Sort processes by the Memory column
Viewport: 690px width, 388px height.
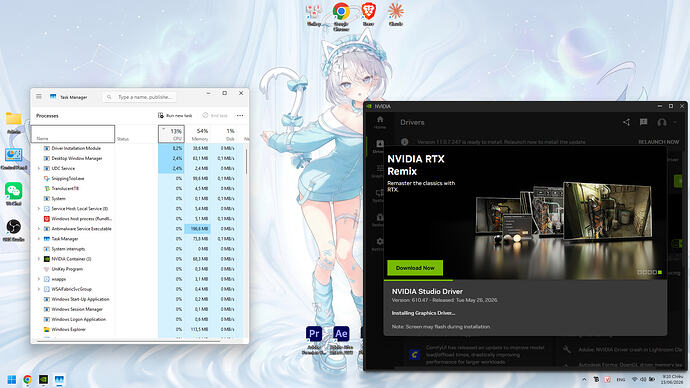[199, 134]
